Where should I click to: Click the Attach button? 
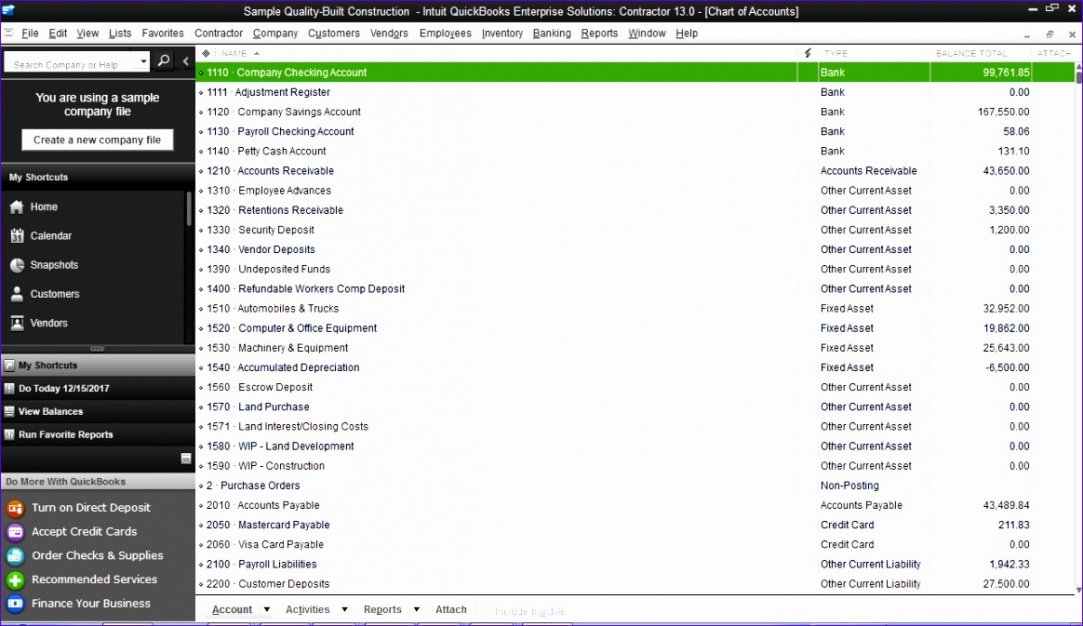pos(451,609)
